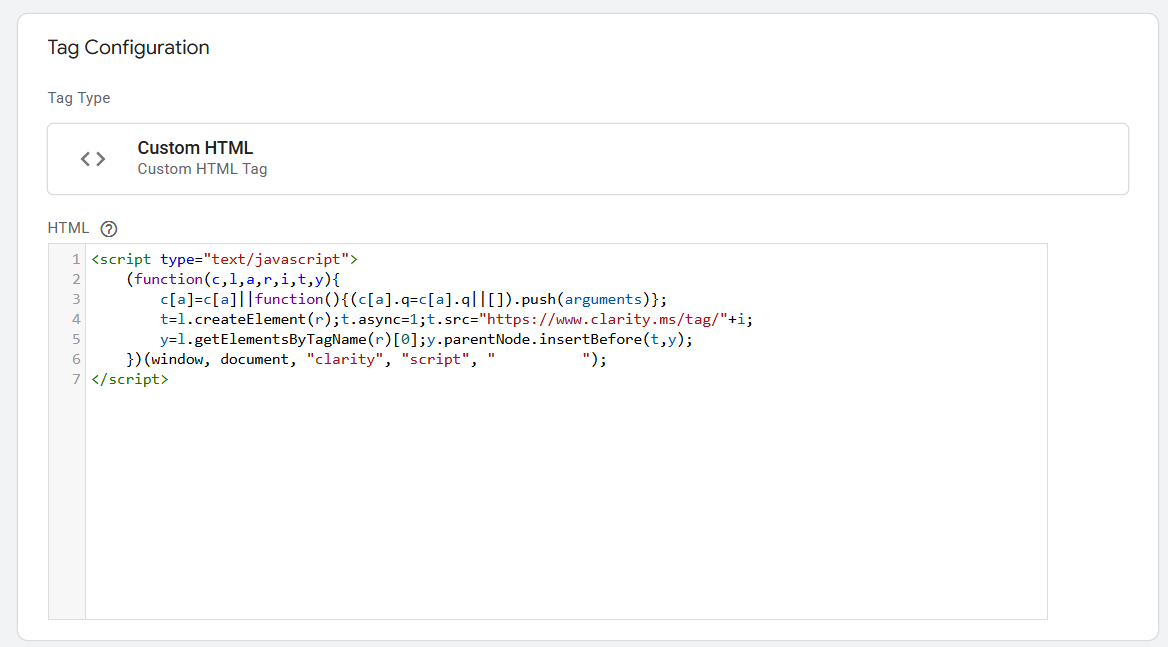
Task: Click "getElementsByTagName" on line 5
Action: pyautogui.click(x=280, y=340)
